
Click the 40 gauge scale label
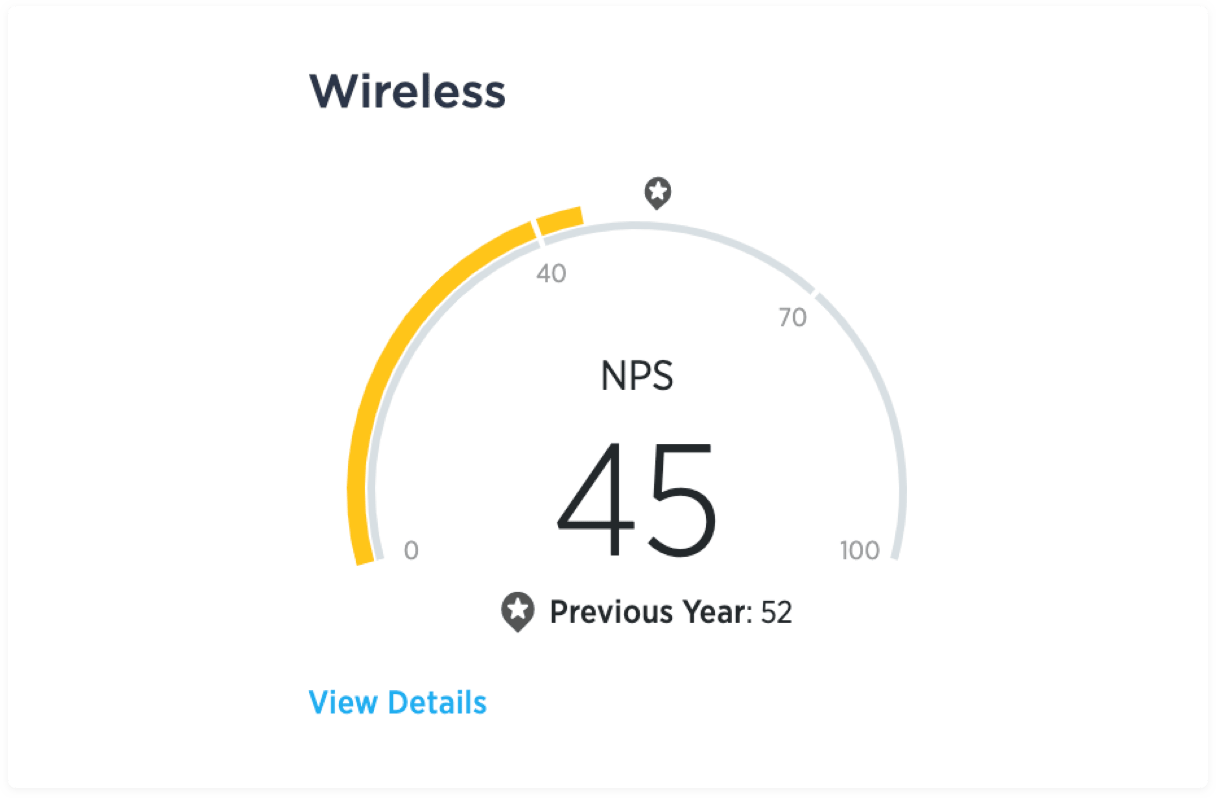point(551,273)
